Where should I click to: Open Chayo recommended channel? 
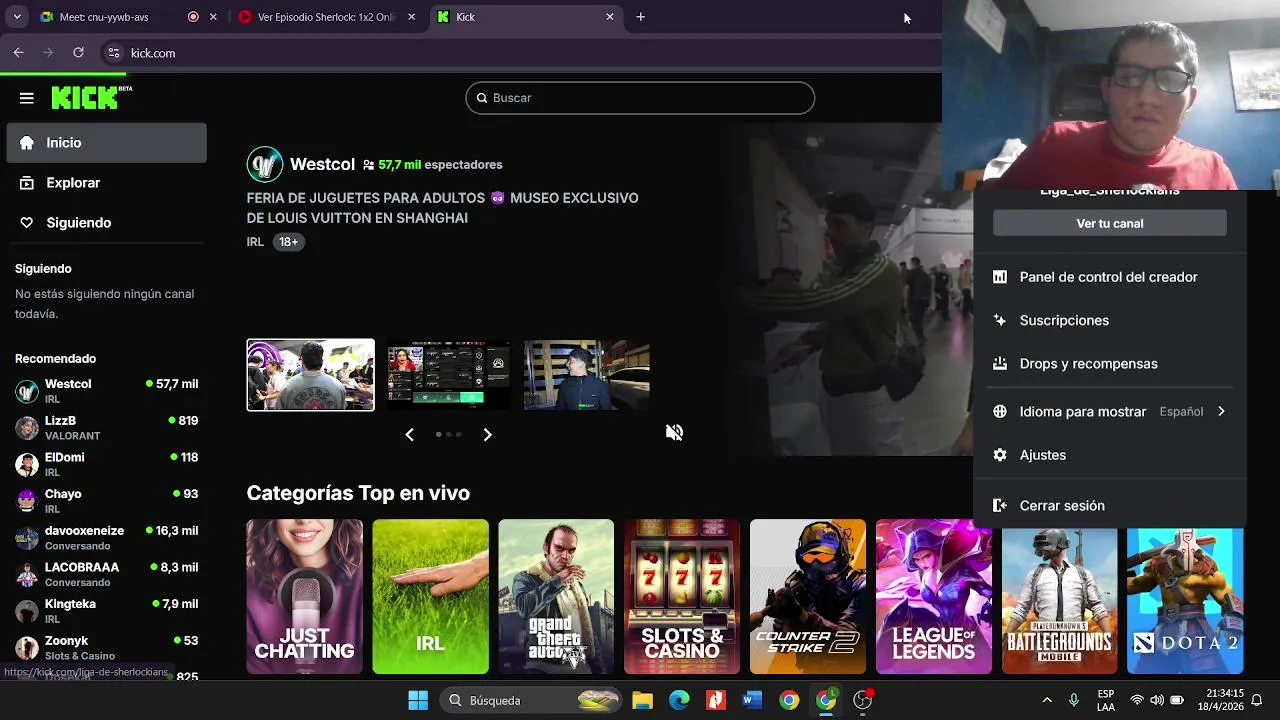(x=107, y=501)
